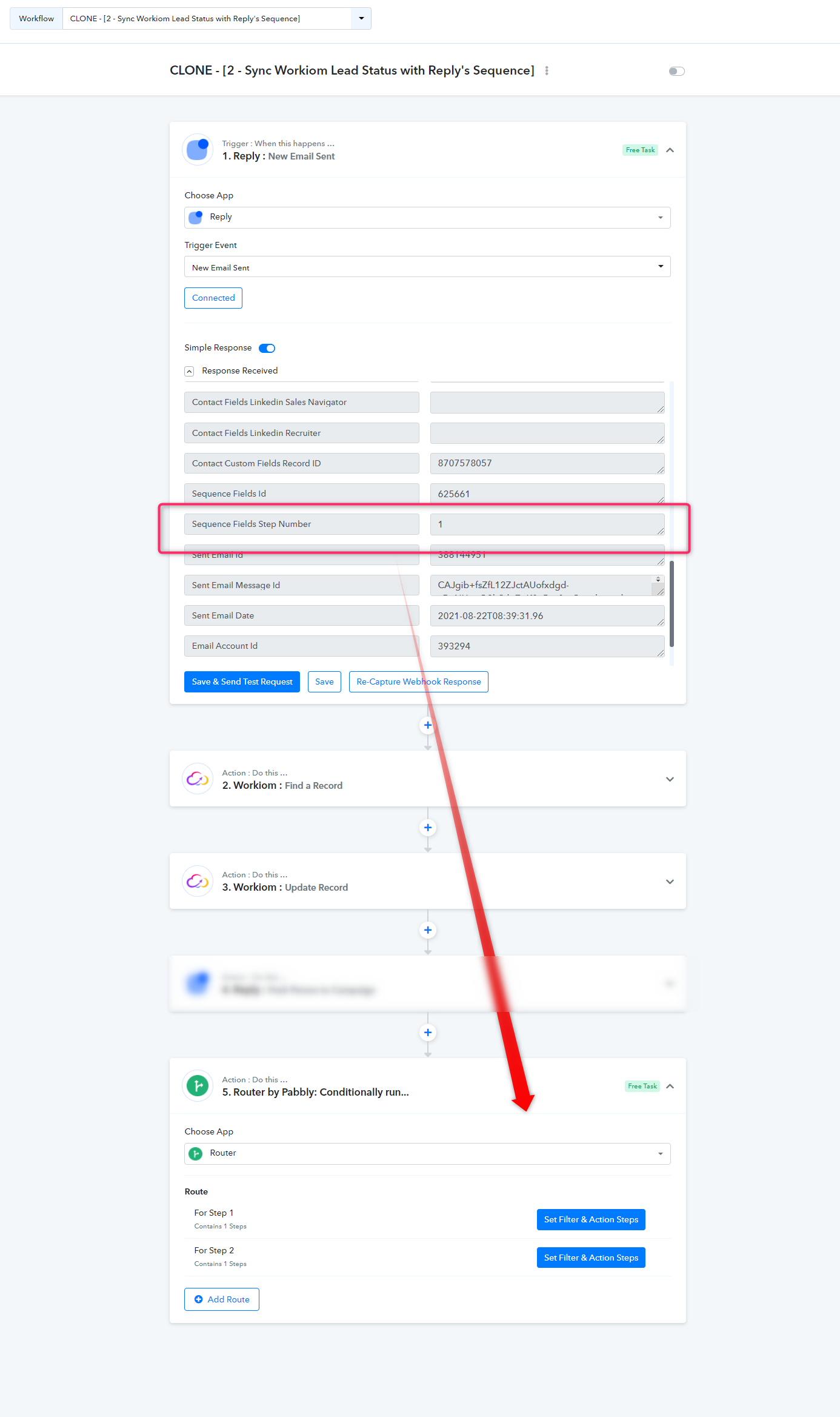Open the Trigger Event dropdown

[427, 267]
